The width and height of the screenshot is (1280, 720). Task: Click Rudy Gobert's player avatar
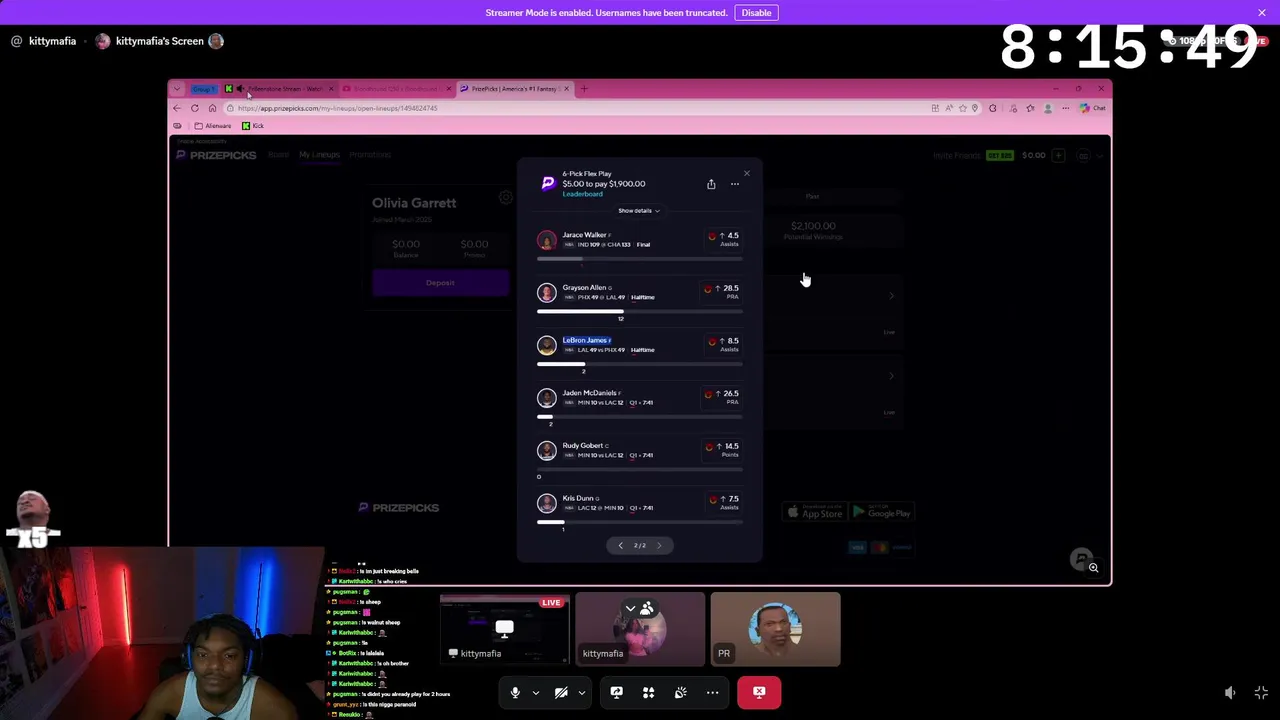[x=546, y=450]
